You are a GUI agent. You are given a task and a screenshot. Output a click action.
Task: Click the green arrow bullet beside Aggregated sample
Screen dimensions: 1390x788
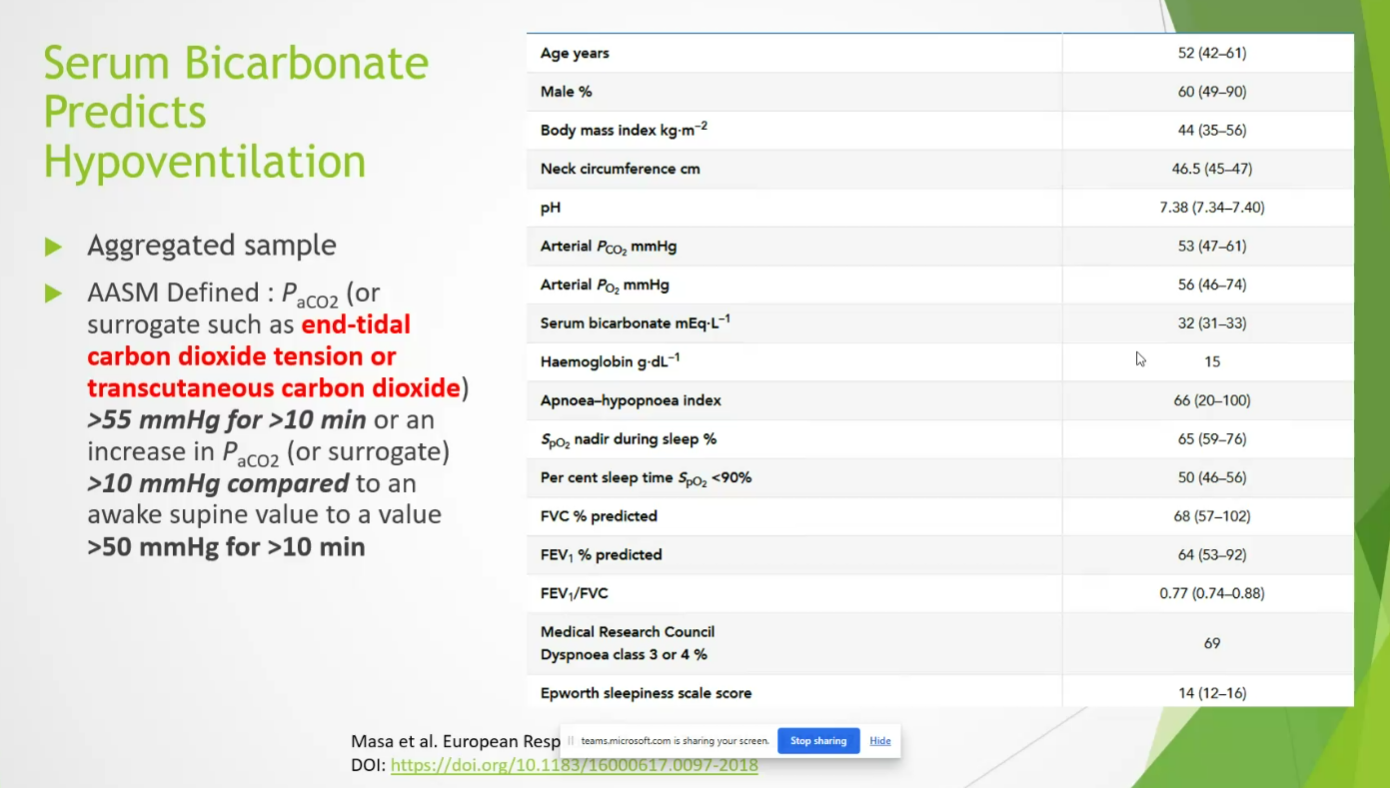pos(53,246)
